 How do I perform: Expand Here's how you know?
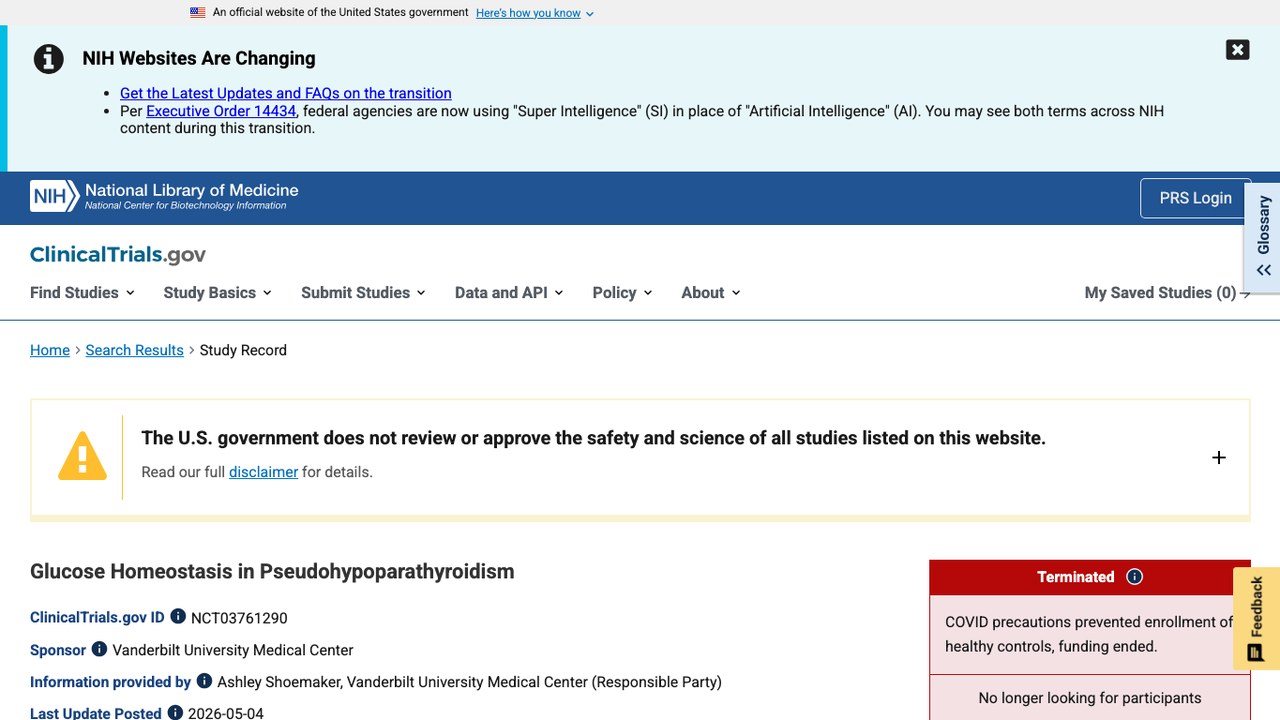point(535,13)
